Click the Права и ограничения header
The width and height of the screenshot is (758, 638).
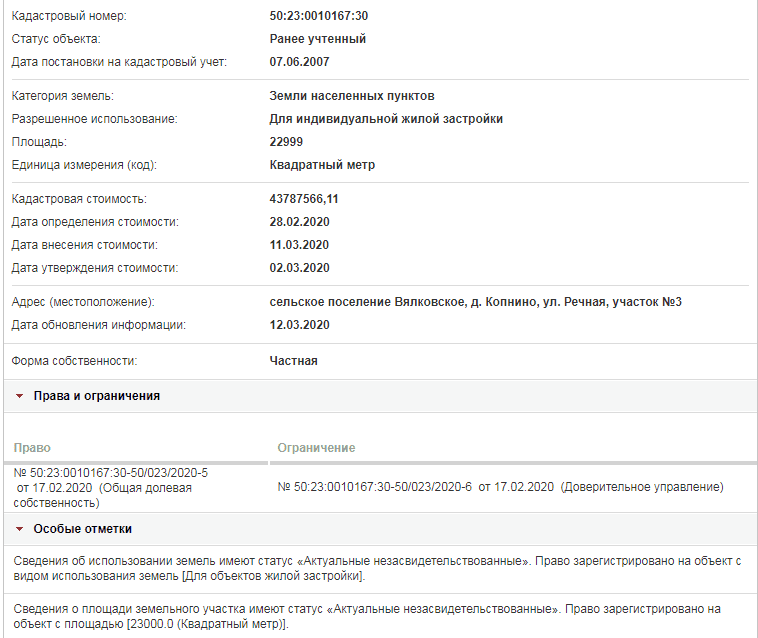(x=97, y=396)
